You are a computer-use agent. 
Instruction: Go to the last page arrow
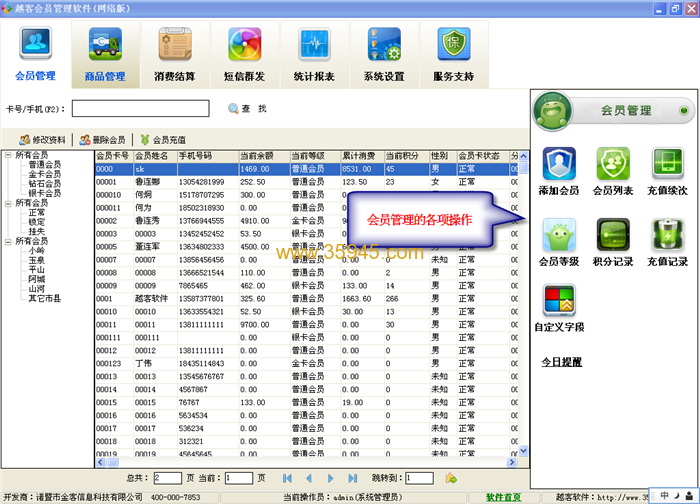[353, 479]
